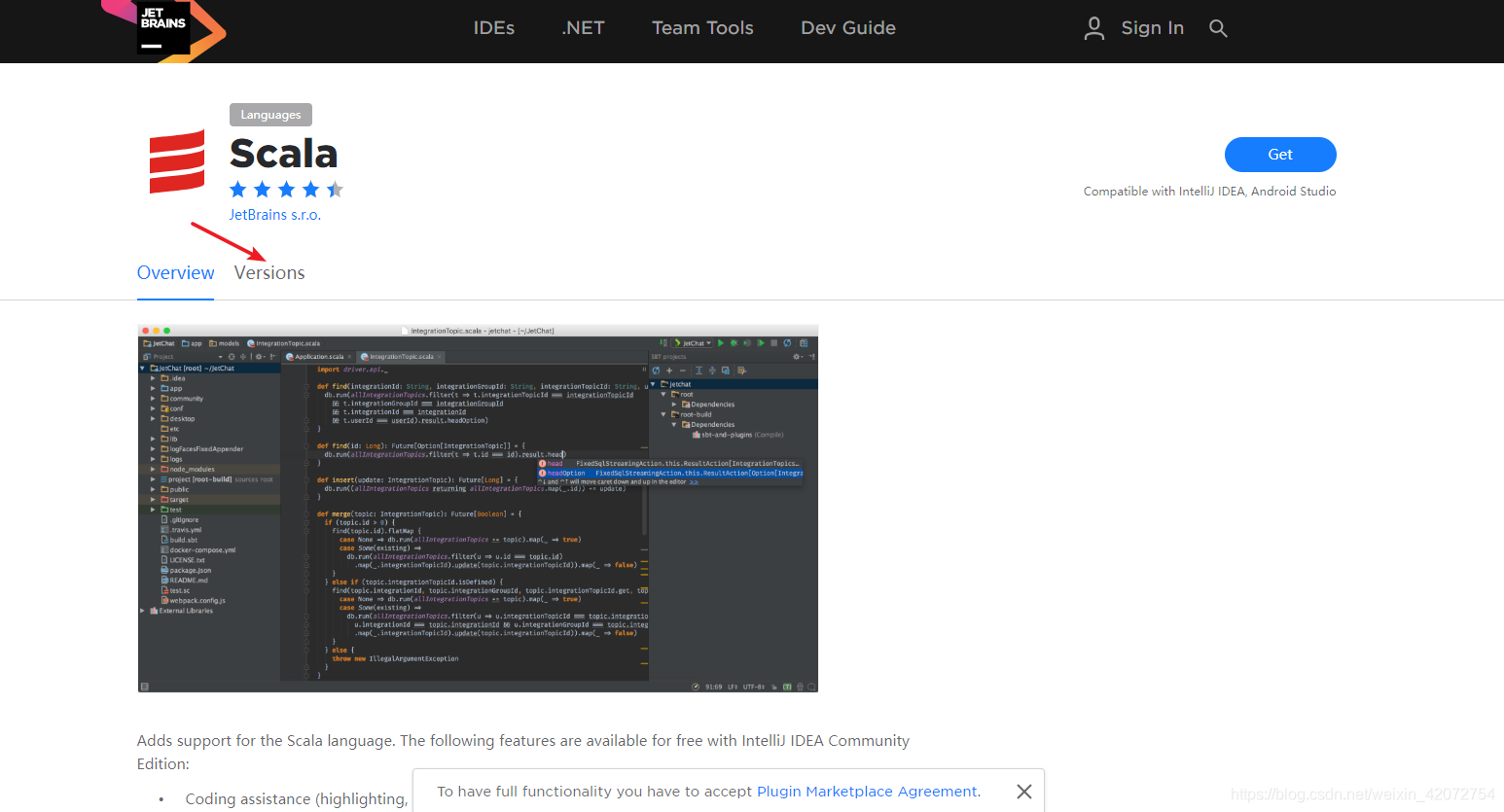
Task: Open the Scala IDE screenshot thumbnail
Action: tap(478, 509)
